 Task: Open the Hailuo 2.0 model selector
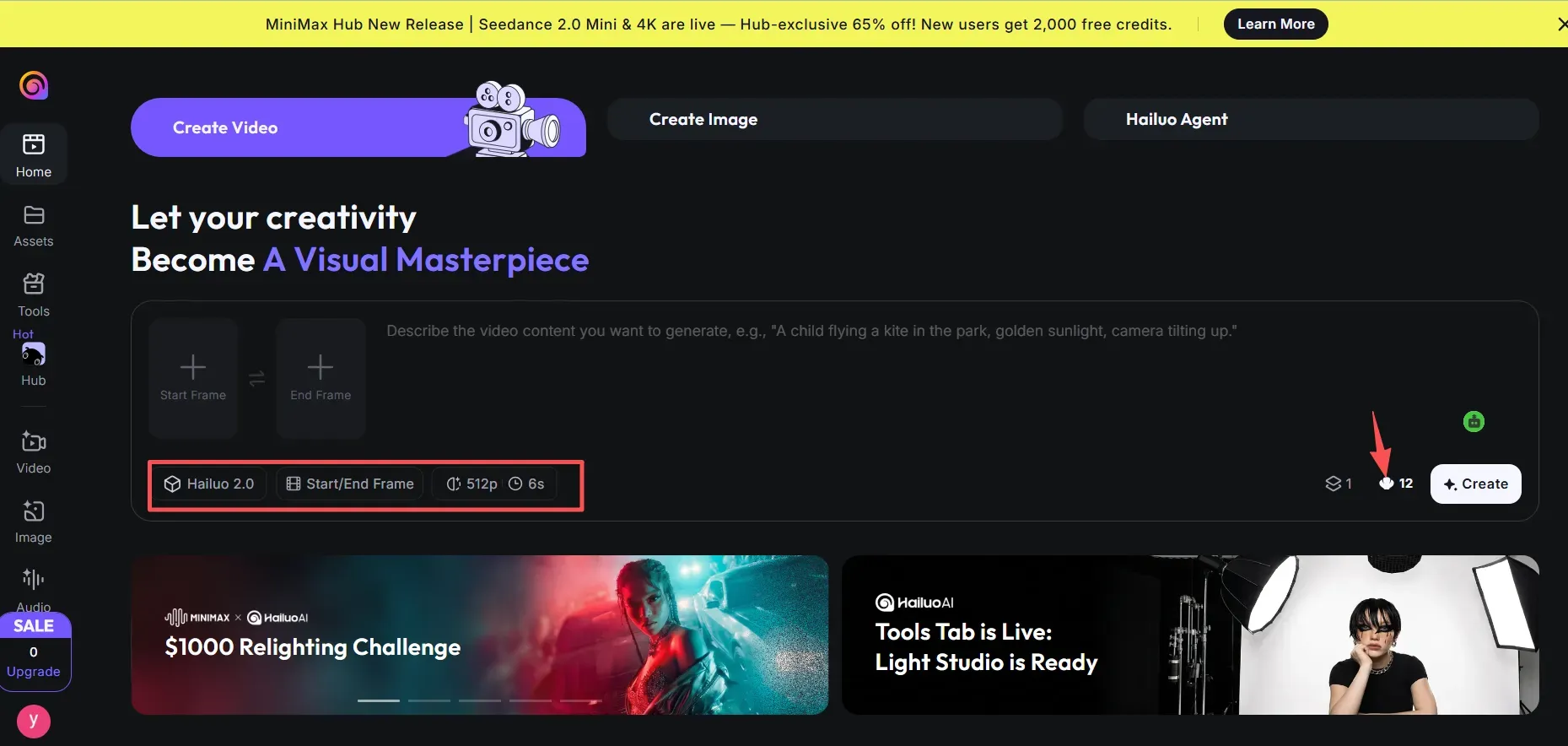click(x=209, y=484)
